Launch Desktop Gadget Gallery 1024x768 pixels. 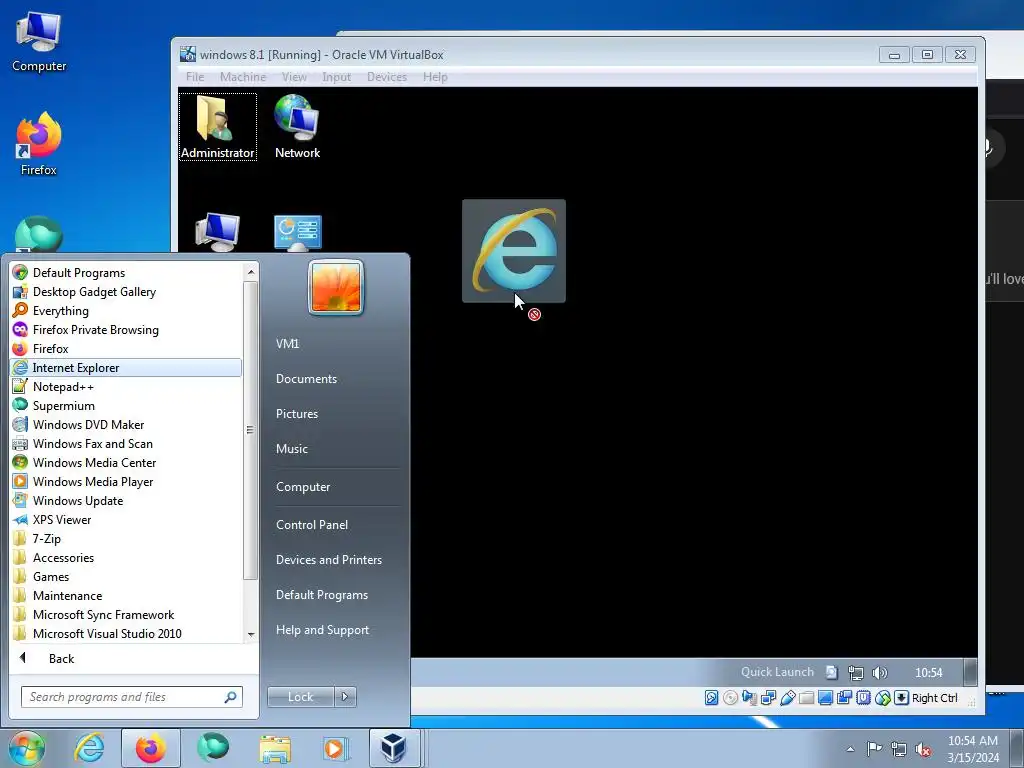tap(126, 291)
